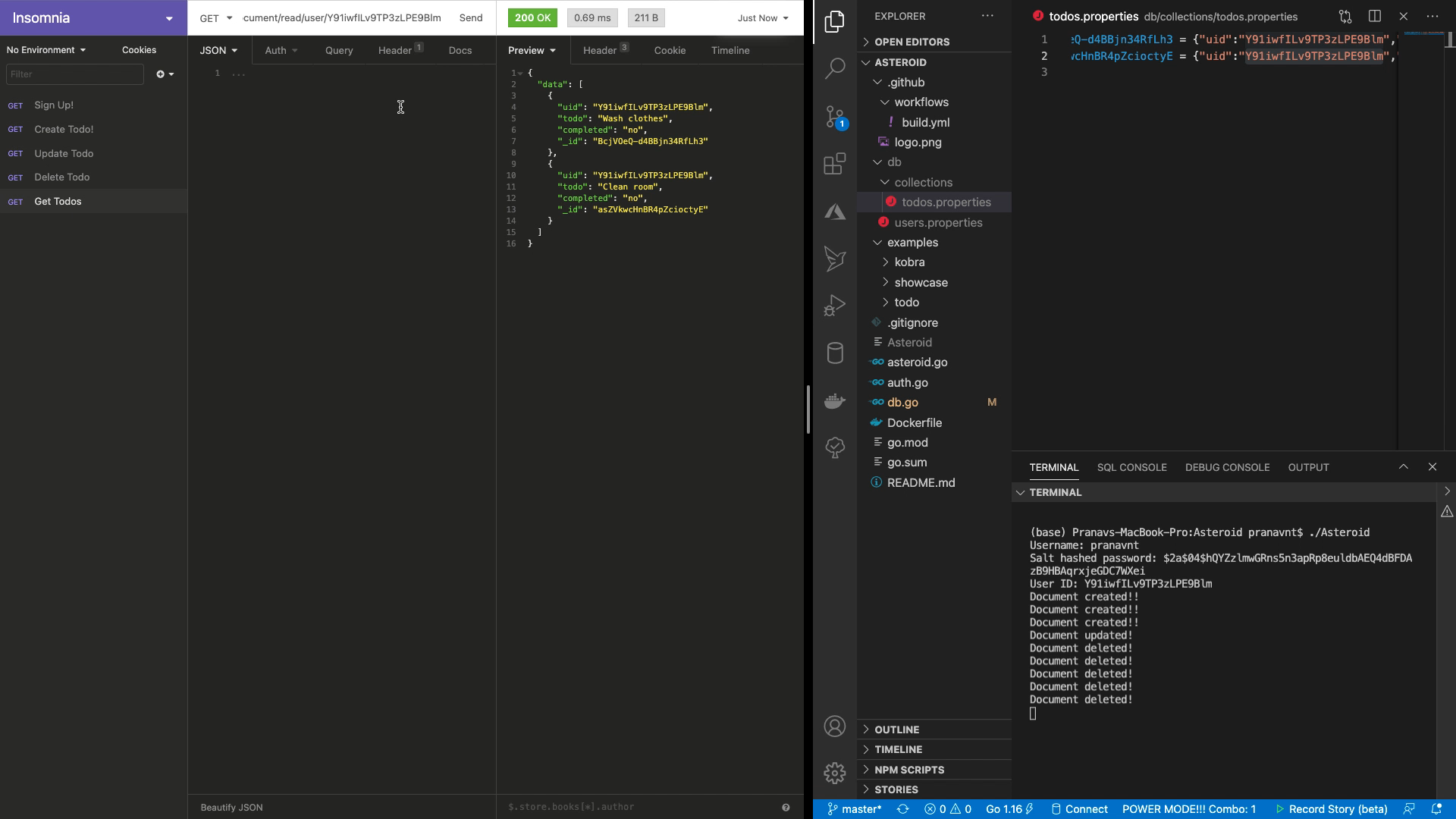Screen dimensions: 1456x819
Task: Expand the NPM SCRIPTS section
Action: click(x=909, y=770)
